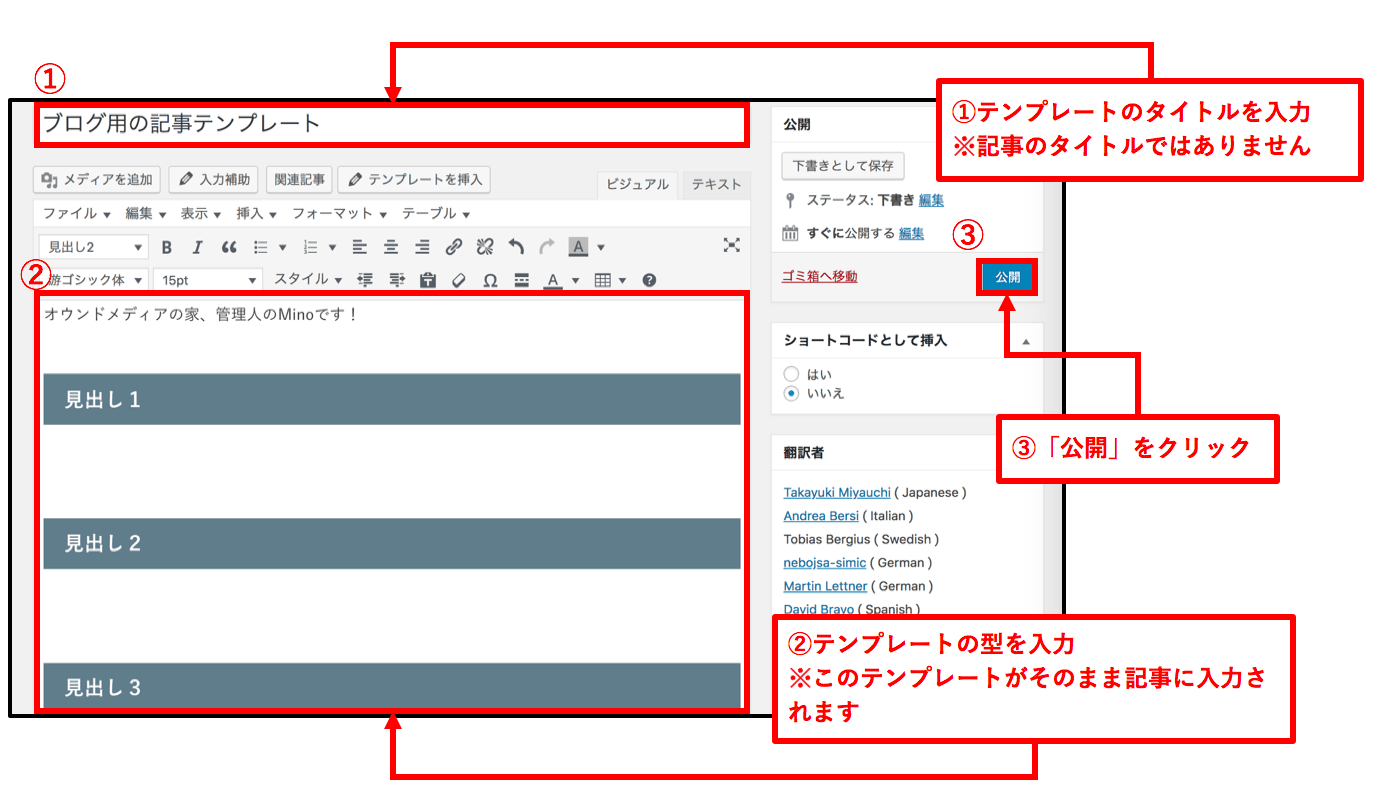1394x796 pixels.
Task: Open Takayuki Miyauchi translator link
Action: click(x=837, y=492)
